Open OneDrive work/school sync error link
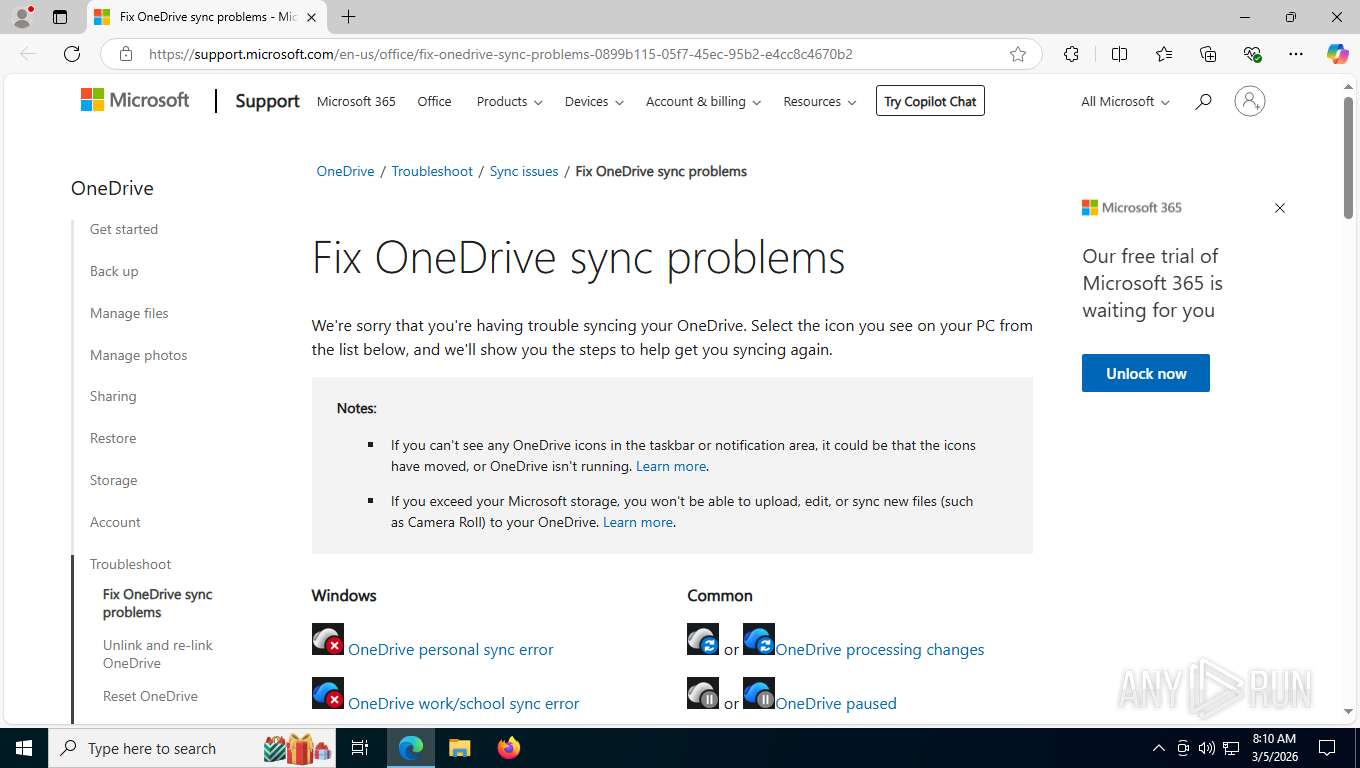1360x768 pixels. 463,704
